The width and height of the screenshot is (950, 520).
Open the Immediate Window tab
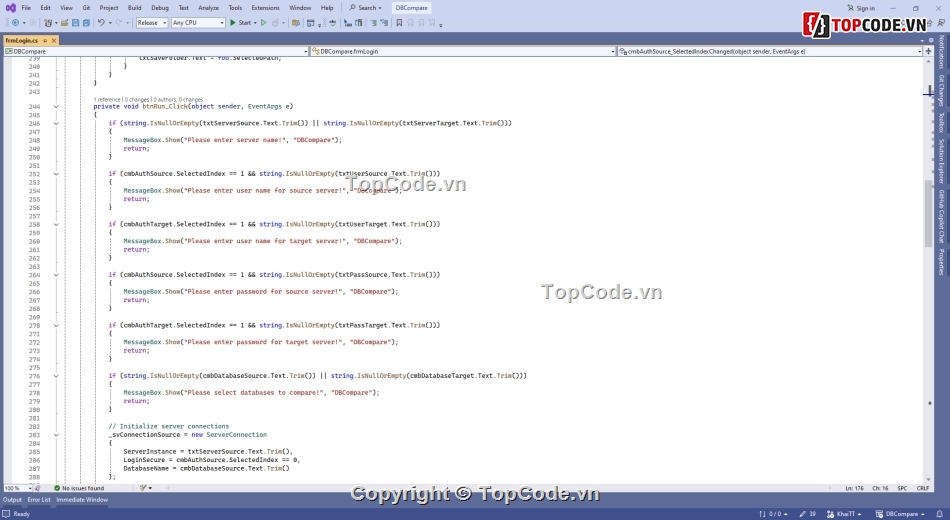click(x=82, y=500)
